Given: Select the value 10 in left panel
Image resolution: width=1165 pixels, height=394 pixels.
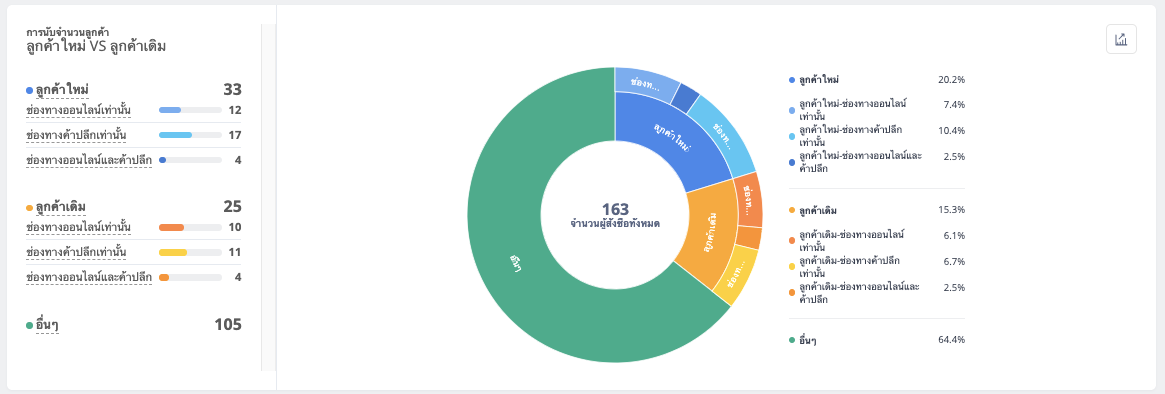Looking at the screenshot, I should point(235,227).
